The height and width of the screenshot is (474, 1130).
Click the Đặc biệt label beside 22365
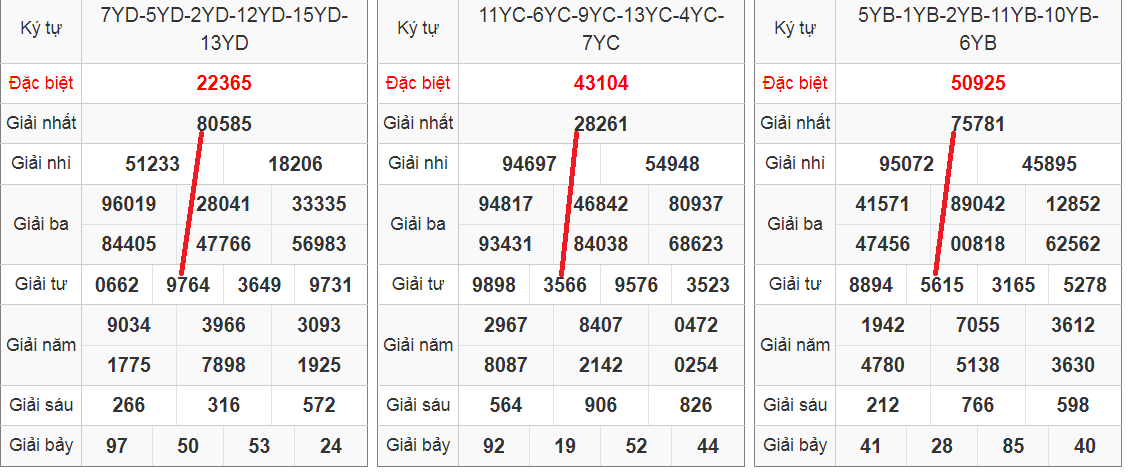pyautogui.click(x=41, y=83)
